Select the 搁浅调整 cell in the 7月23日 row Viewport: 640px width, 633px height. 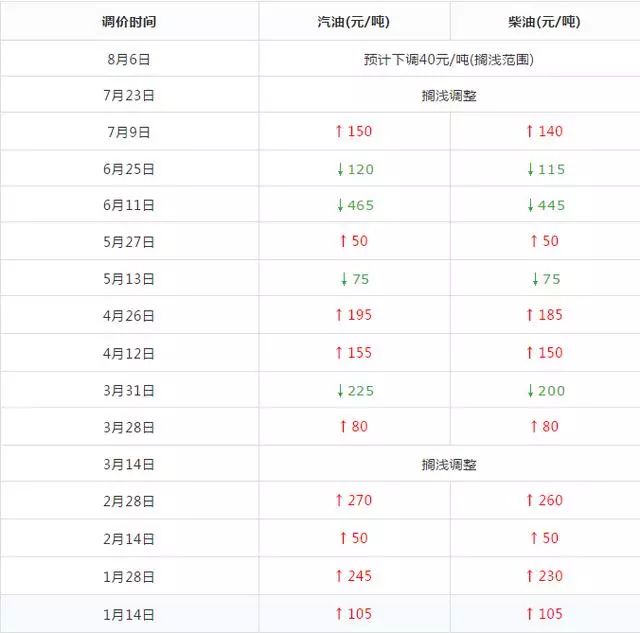click(449, 96)
